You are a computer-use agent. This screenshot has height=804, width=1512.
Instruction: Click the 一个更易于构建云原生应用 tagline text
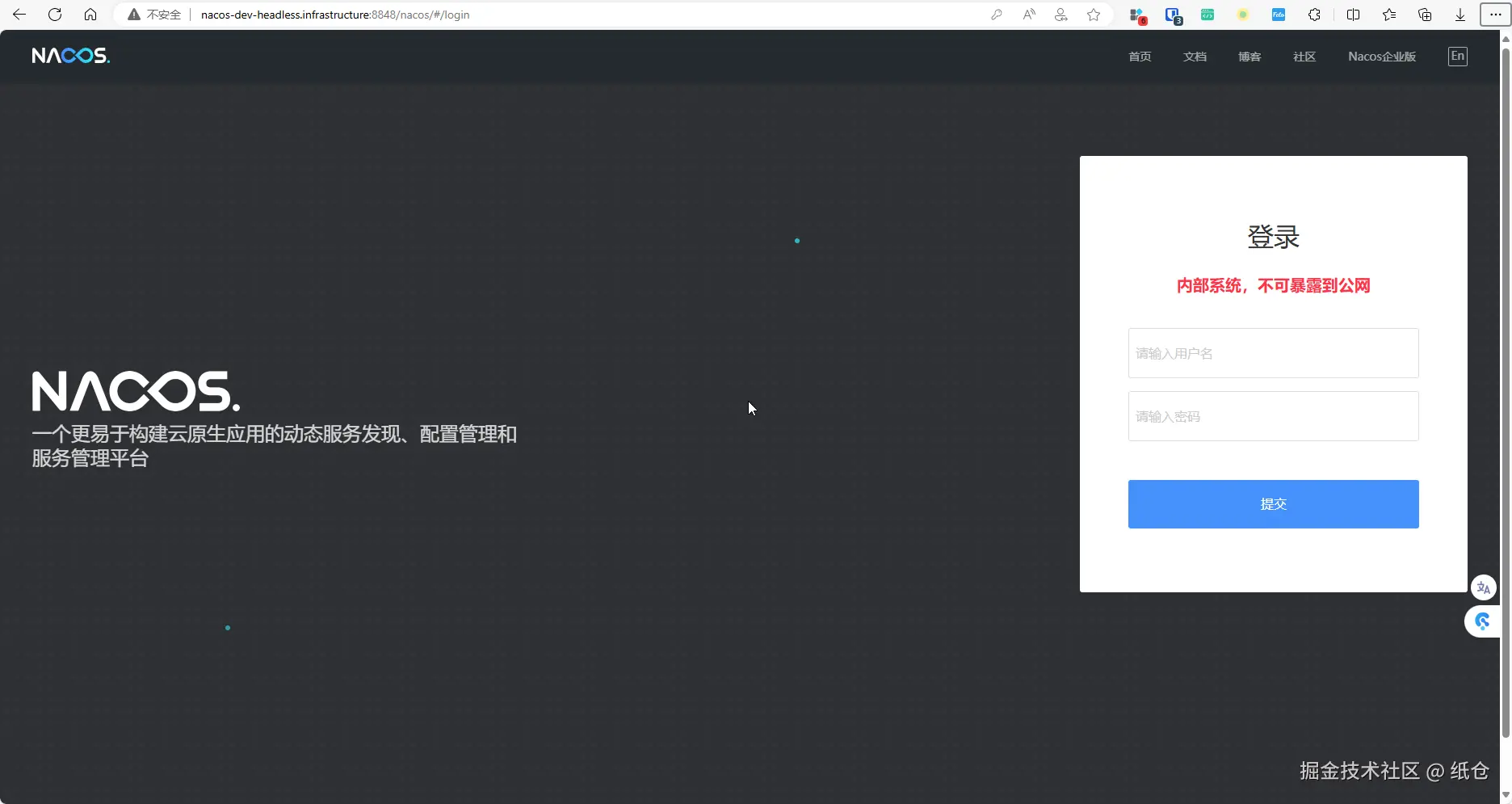pos(274,446)
